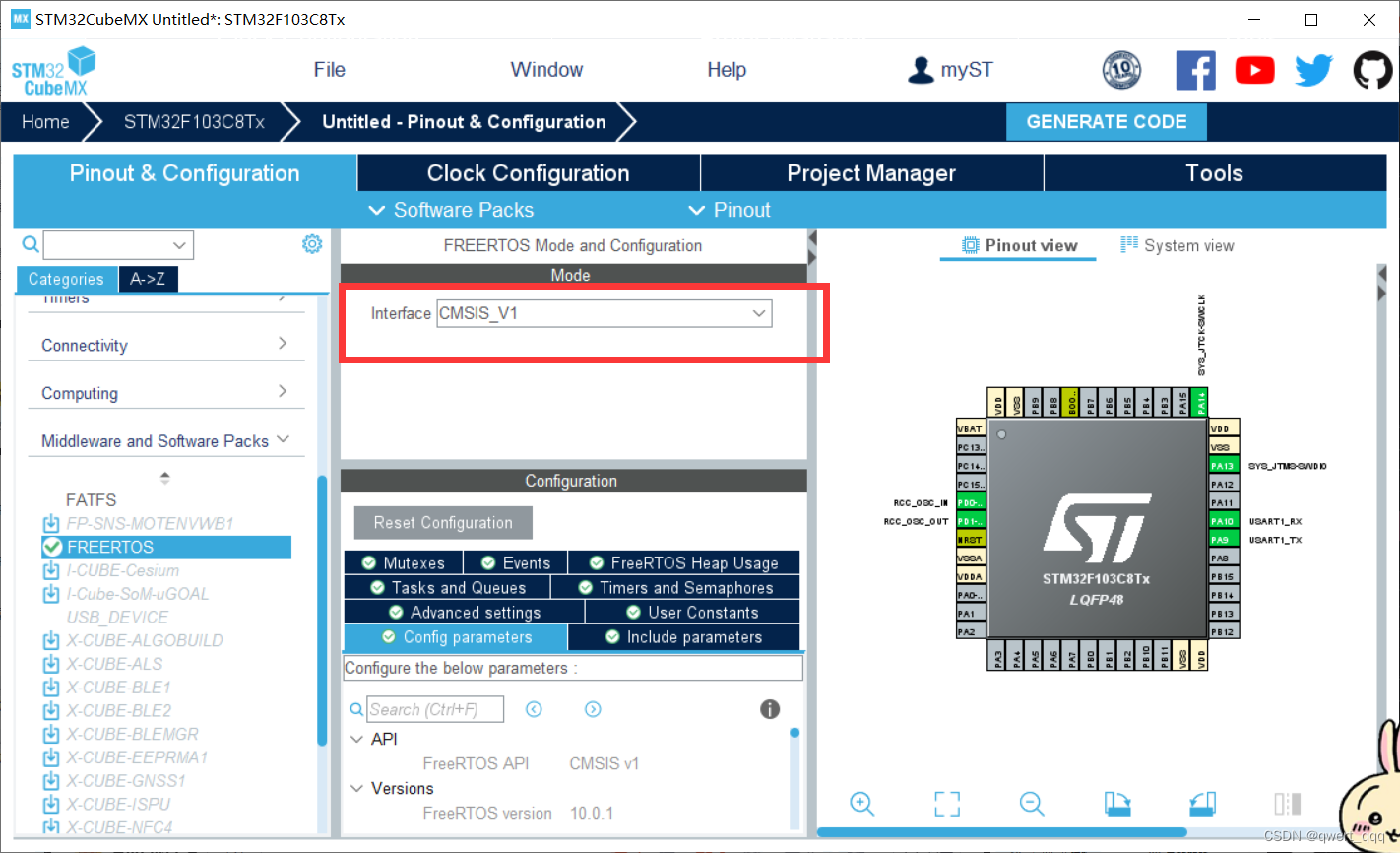1400x853 pixels.
Task: Expand the Computing category
Action: coord(165,392)
